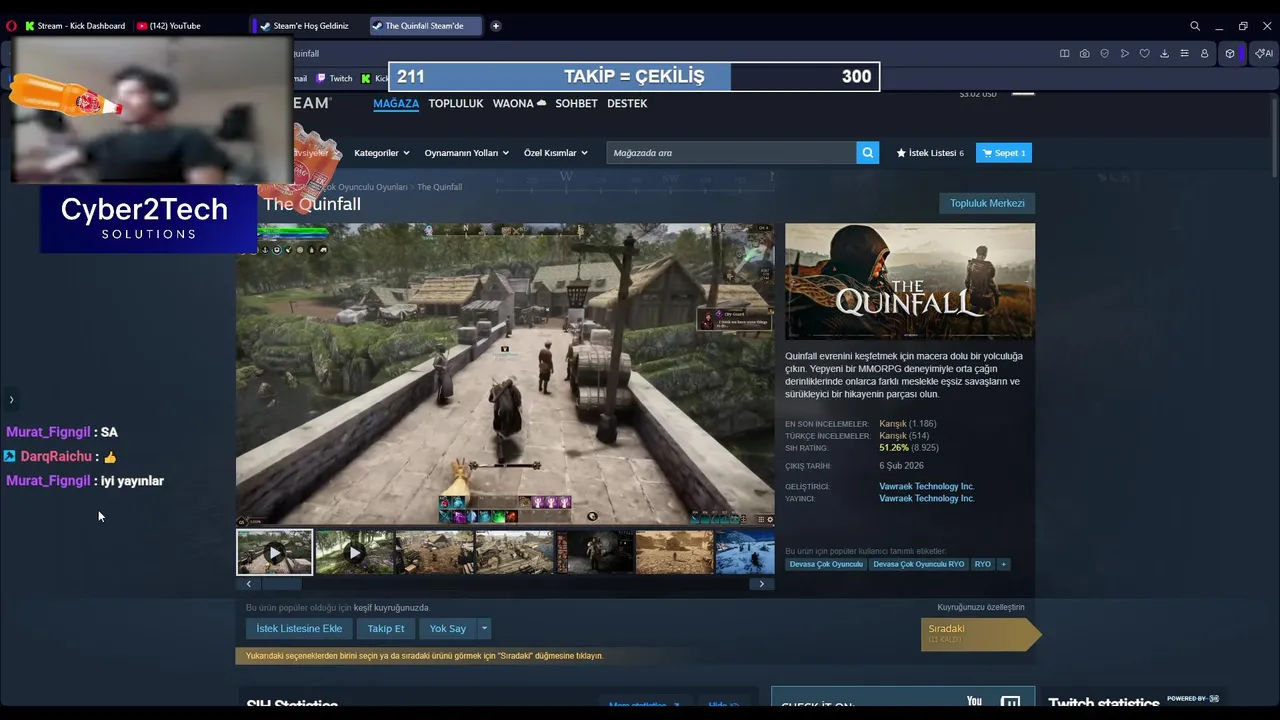Select The Quinfall Steam'de tab
Screen dimensions: 1280x720
424,26
